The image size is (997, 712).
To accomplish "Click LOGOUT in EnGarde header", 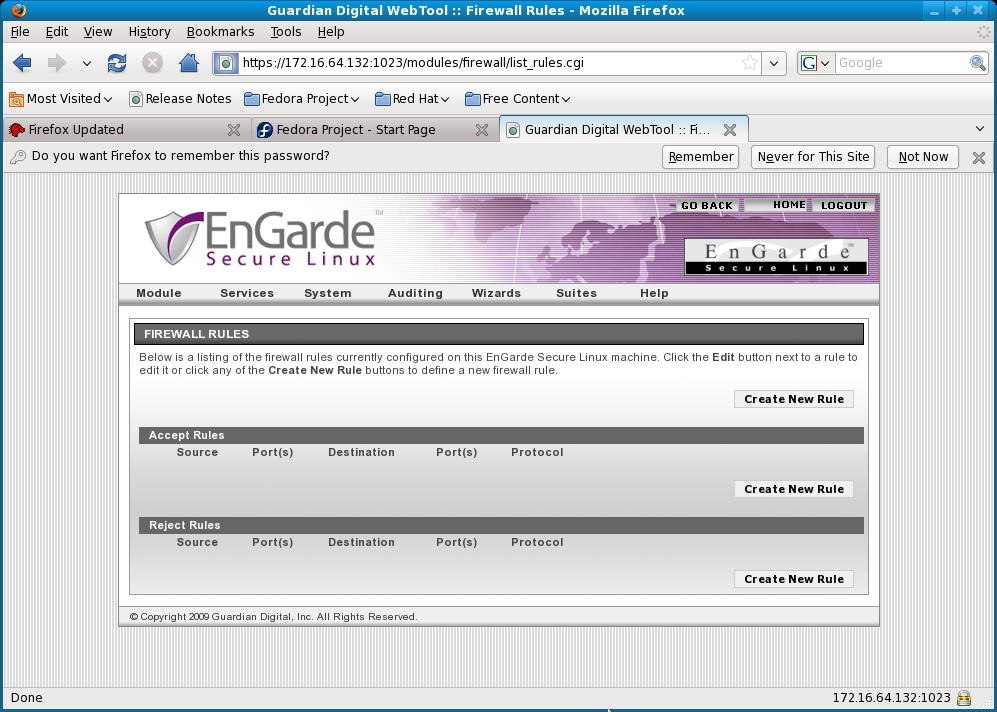I will point(844,205).
